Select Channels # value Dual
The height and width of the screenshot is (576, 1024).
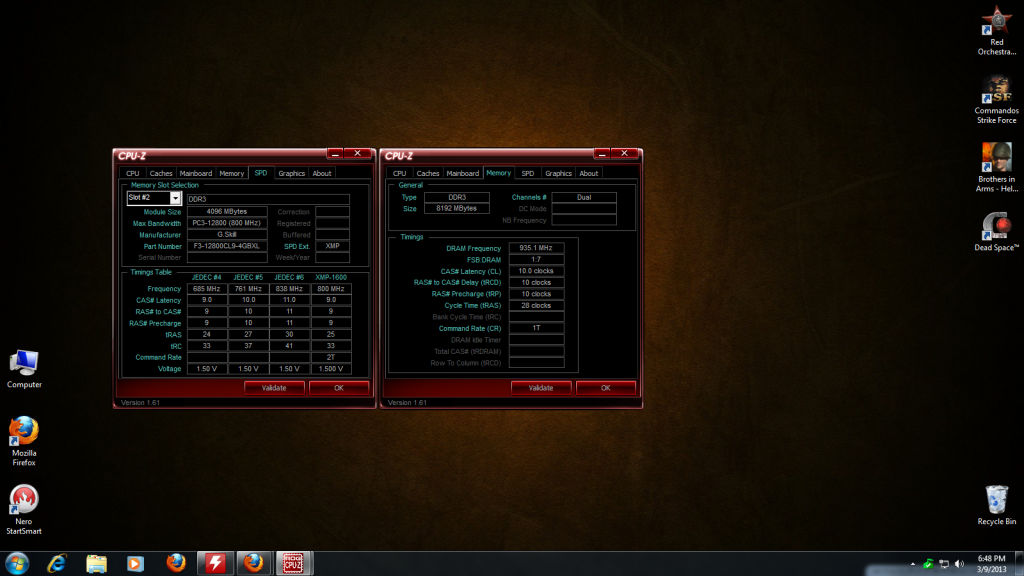click(x=584, y=197)
